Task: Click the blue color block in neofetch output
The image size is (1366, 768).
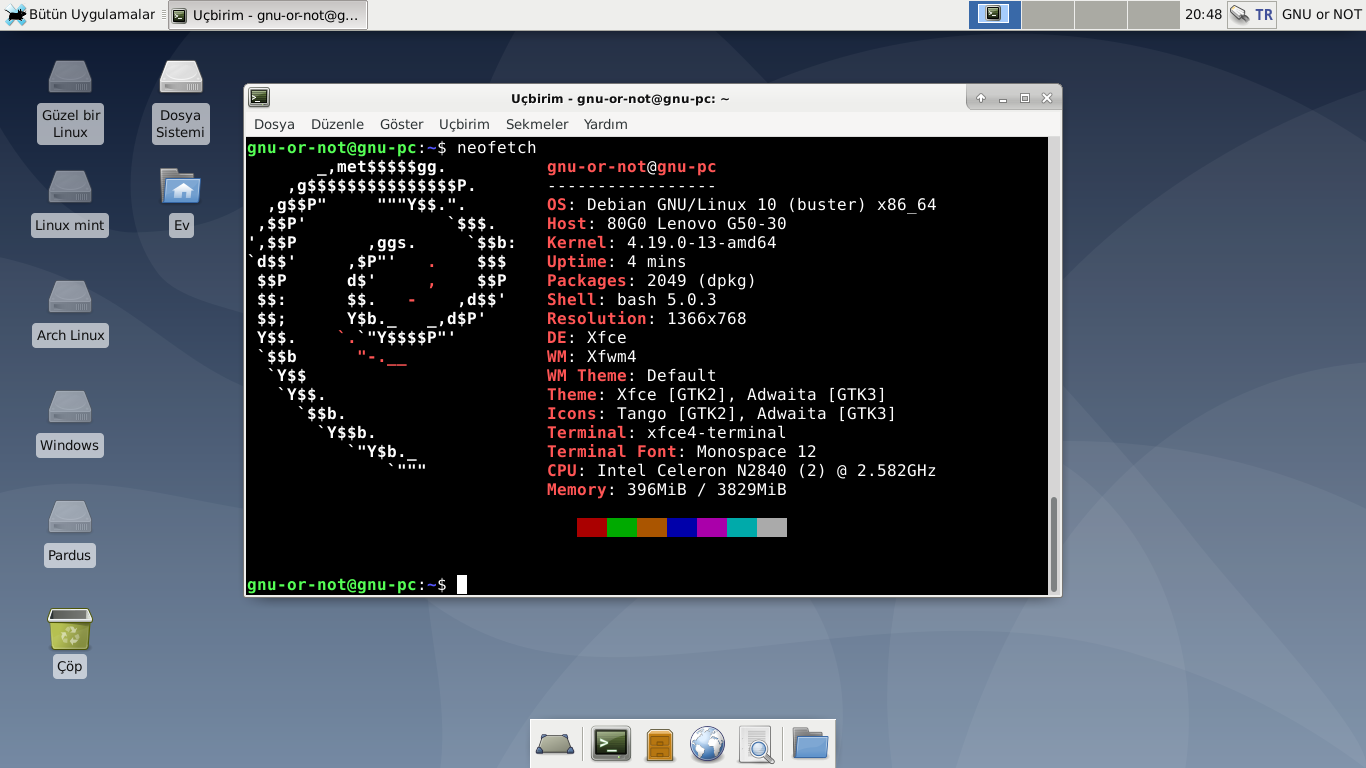Action: pyautogui.click(x=682, y=527)
